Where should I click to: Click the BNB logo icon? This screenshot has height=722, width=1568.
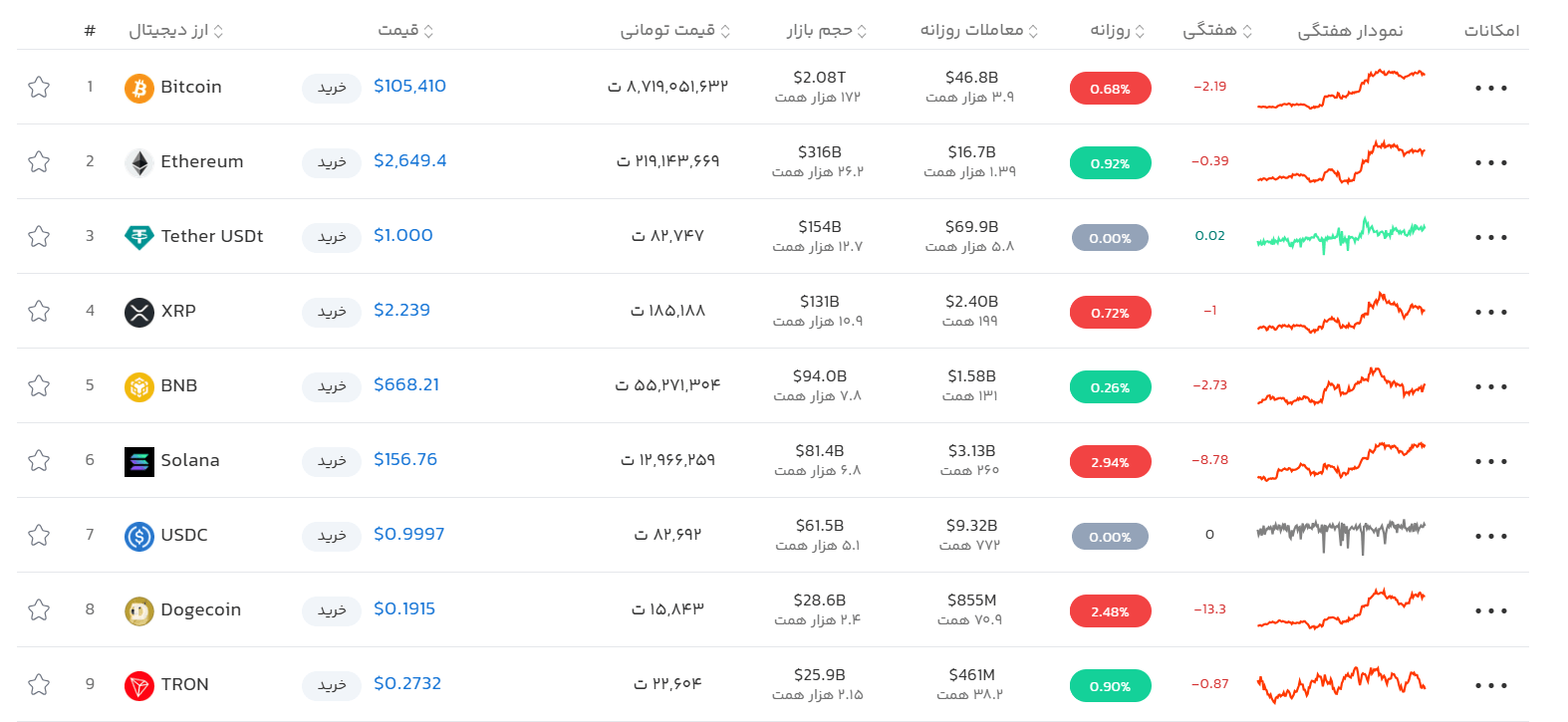pyautogui.click(x=138, y=386)
